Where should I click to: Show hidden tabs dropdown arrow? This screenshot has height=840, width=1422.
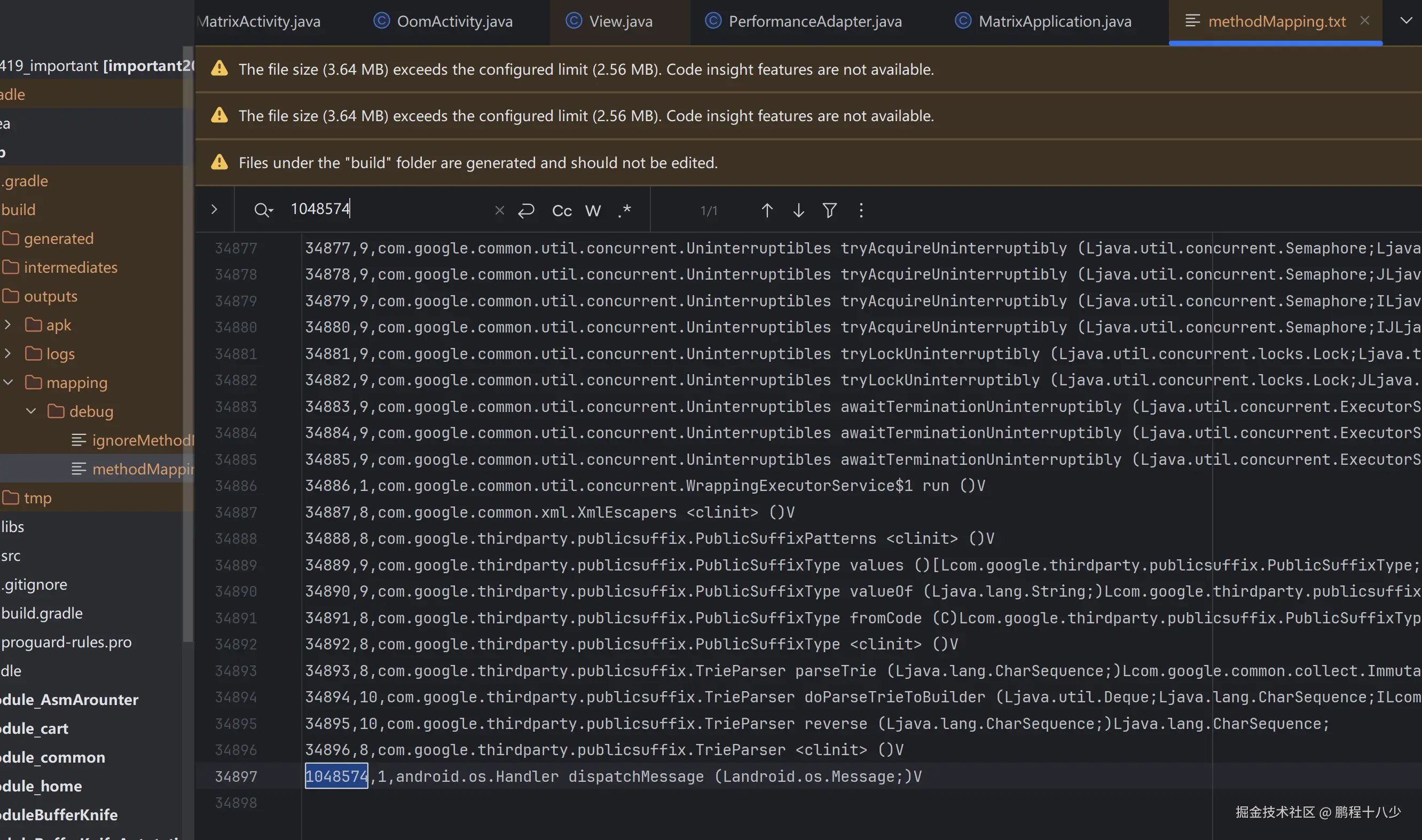(x=1406, y=20)
